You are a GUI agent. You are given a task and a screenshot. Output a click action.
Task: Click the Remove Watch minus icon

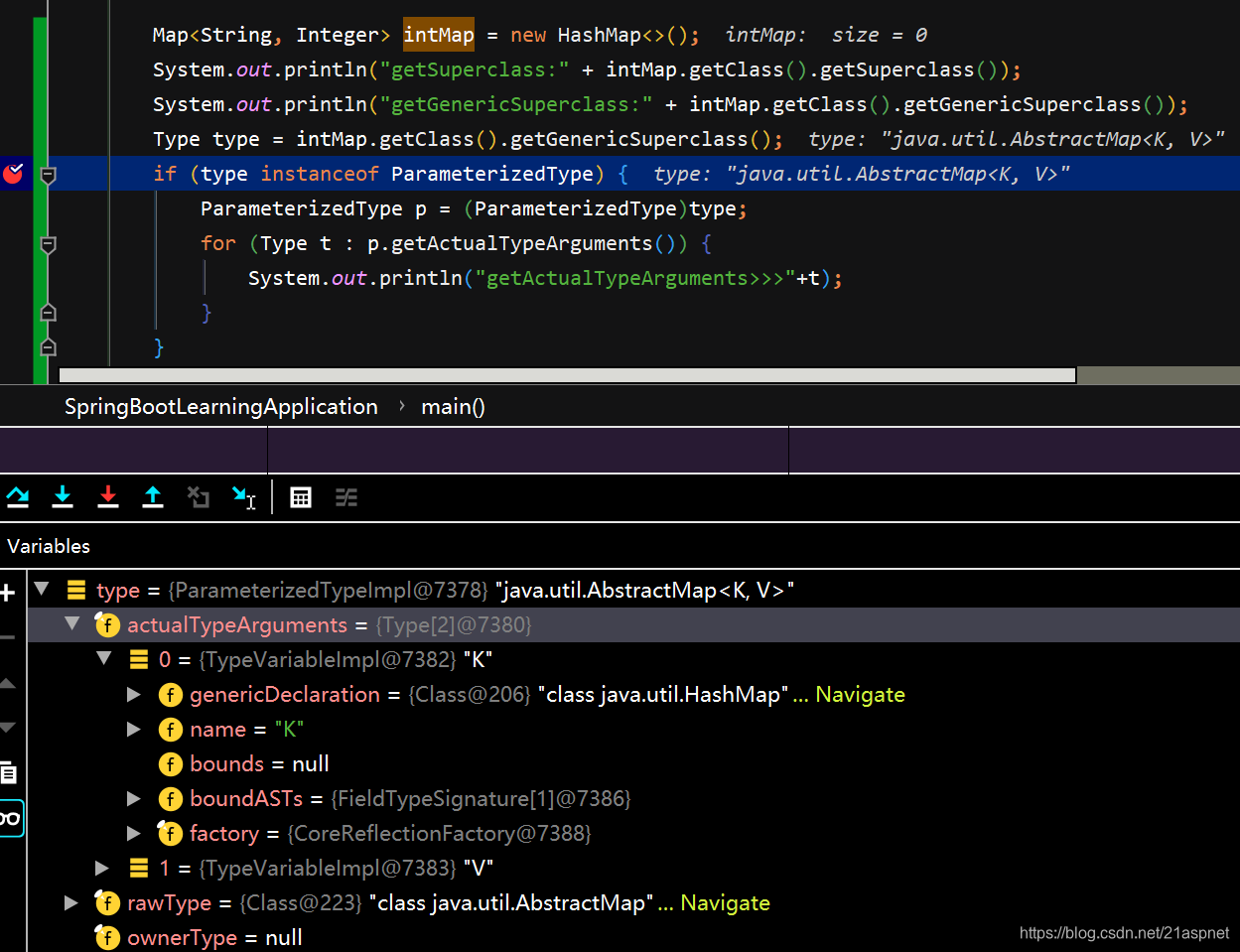pos(7,637)
